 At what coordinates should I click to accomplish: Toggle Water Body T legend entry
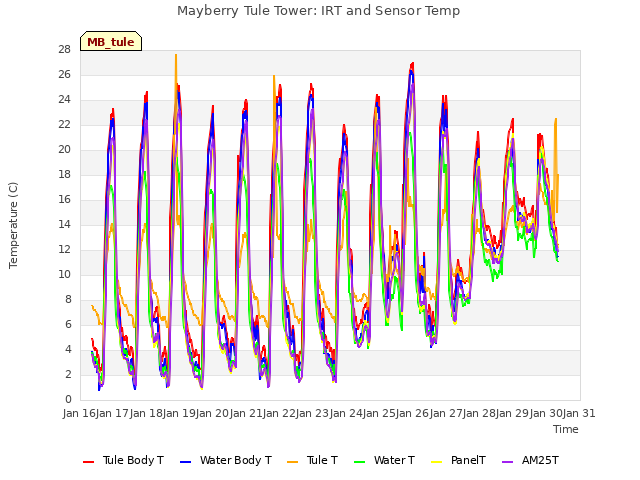[226, 460]
